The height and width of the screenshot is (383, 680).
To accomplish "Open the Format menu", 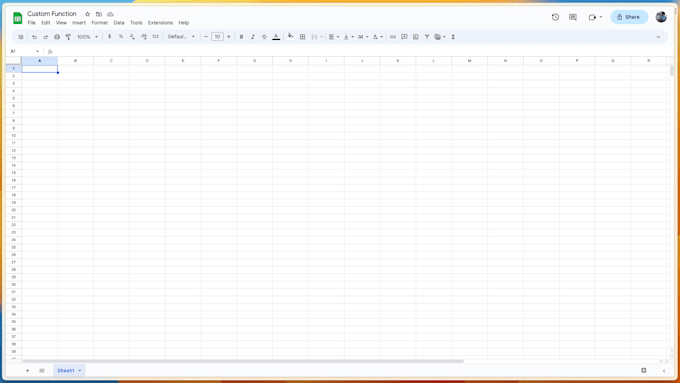I will (x=99, y=23).
